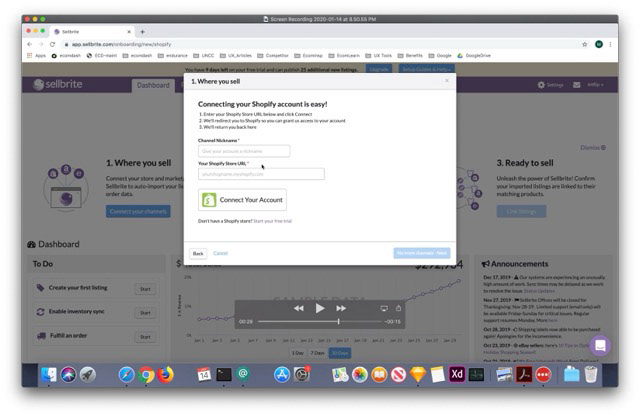Open the Trash in the dock
The width and height of the screenshot is (640, 416).
coord(591,374)
